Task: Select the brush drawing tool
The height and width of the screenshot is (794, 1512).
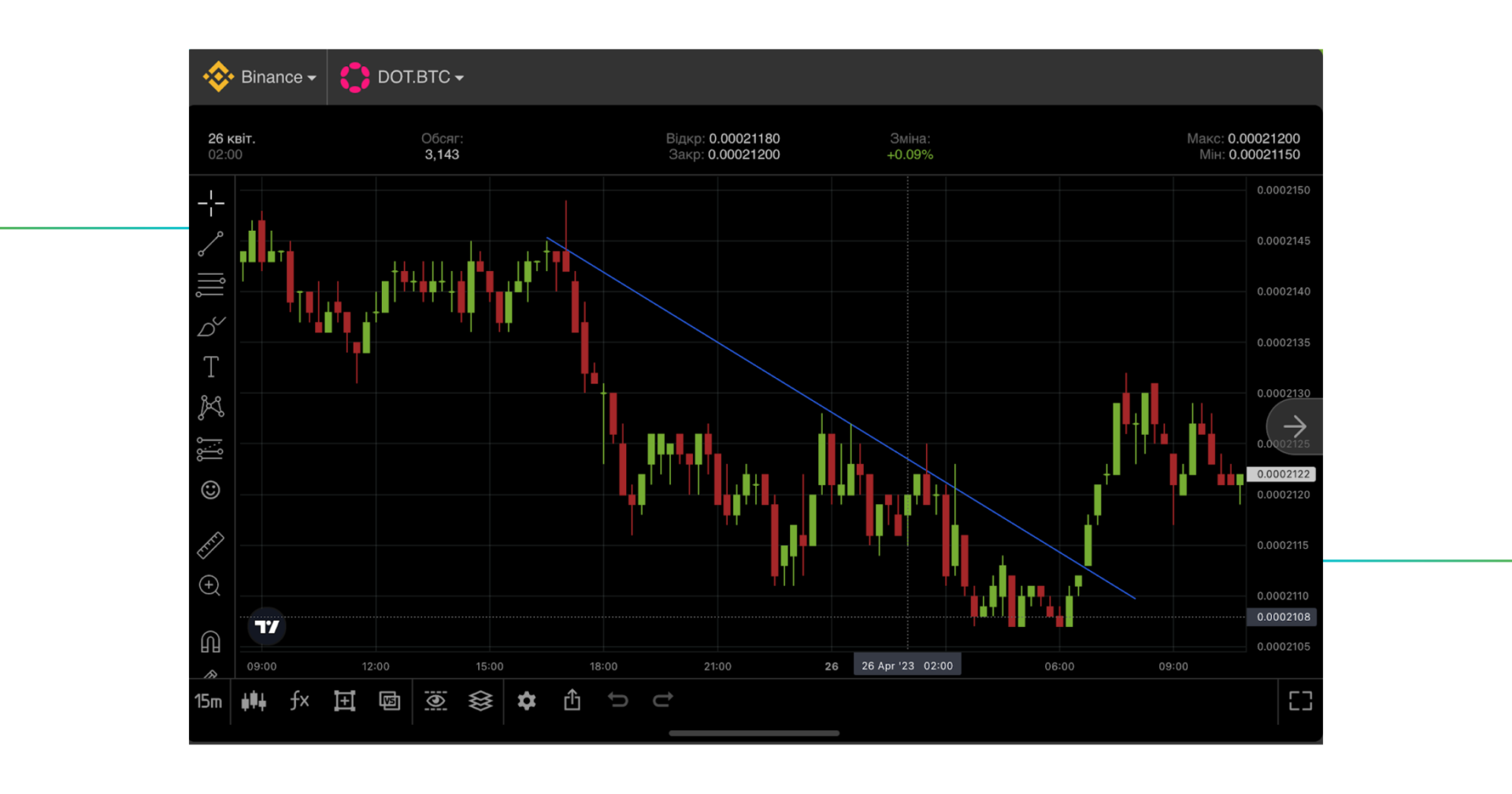Action: pos(210,326)
